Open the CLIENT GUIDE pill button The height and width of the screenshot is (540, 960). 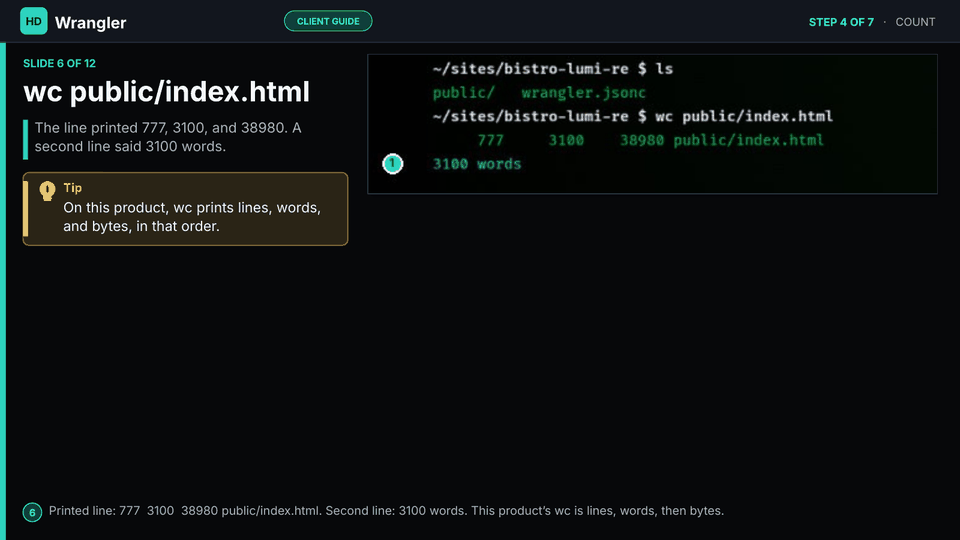tap(328, 21)
